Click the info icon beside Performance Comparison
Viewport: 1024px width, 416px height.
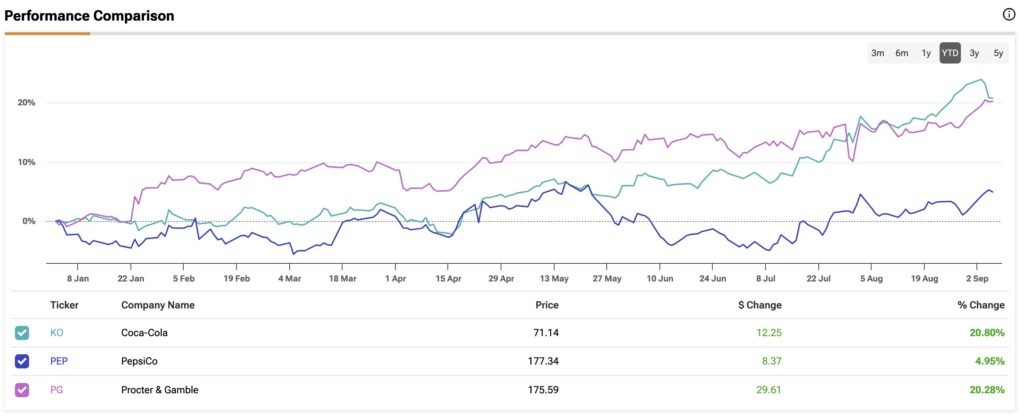(1009, 15)
